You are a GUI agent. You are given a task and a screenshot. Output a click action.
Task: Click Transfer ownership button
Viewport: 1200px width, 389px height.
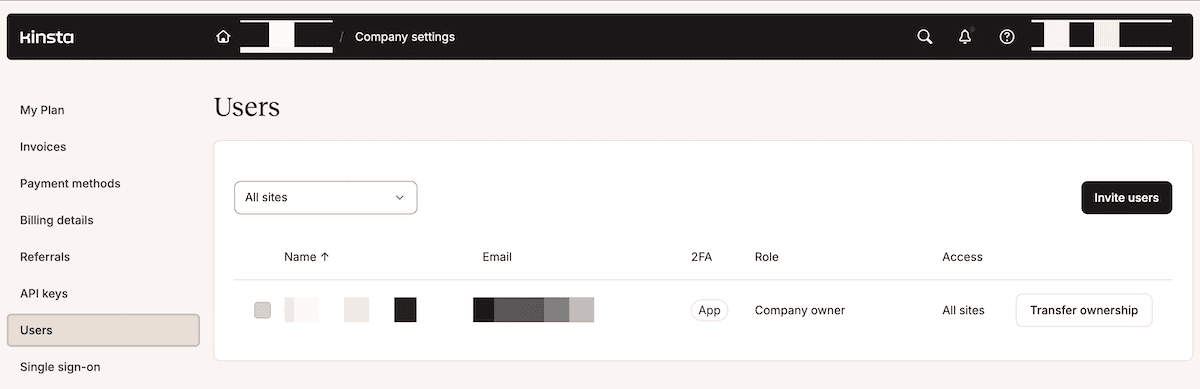point(1084,310)
